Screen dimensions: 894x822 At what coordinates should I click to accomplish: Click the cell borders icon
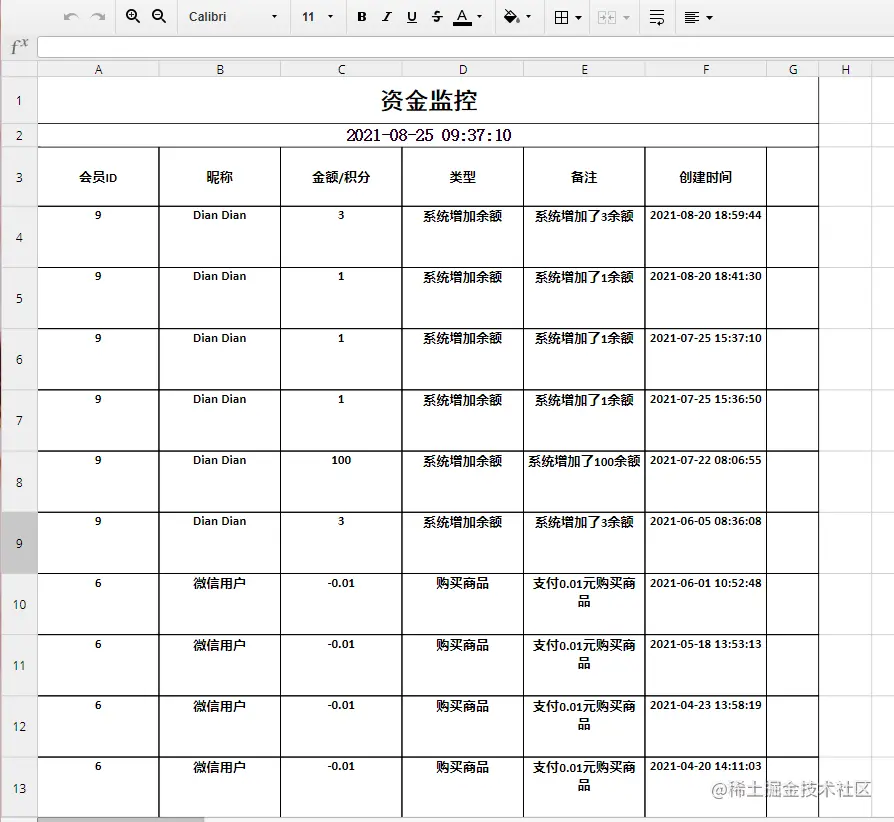coord(562,18)
